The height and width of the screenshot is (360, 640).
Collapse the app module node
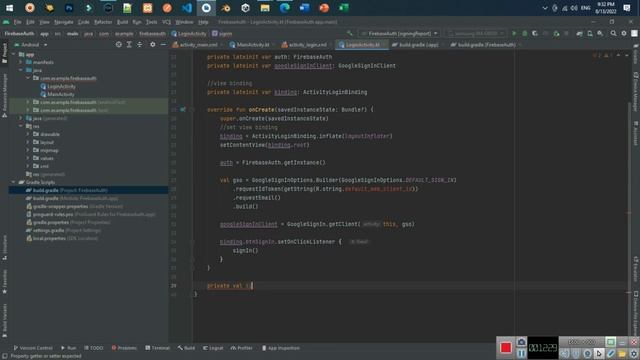tap(13, 54)
